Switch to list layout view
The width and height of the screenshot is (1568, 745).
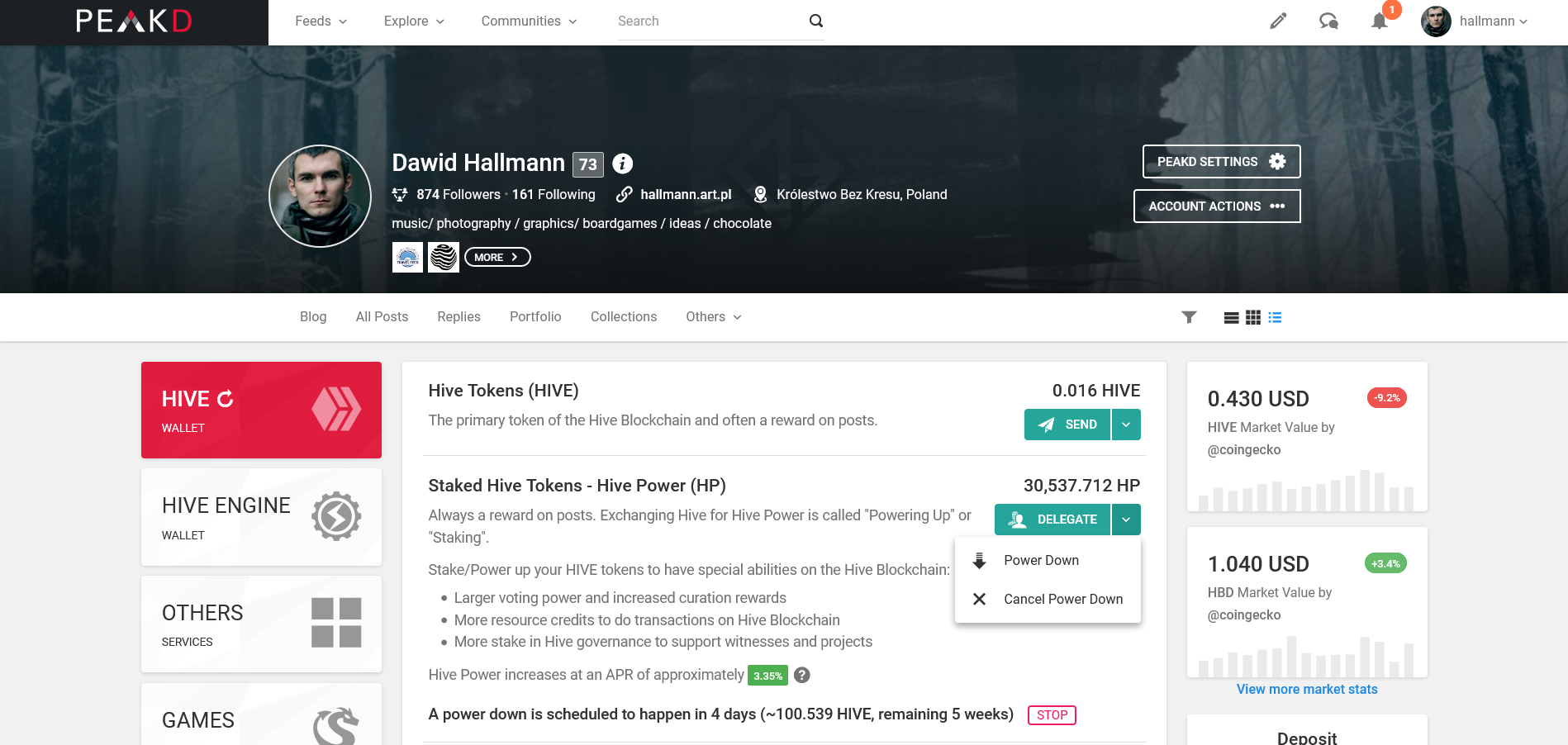pos(1231,317)
